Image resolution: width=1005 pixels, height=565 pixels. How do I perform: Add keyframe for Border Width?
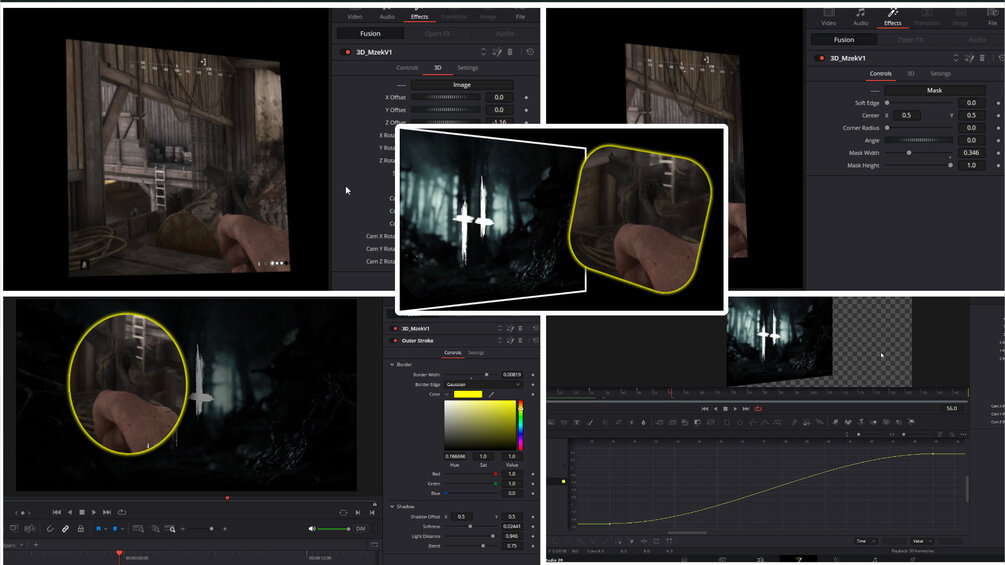(x=533, y=374)
